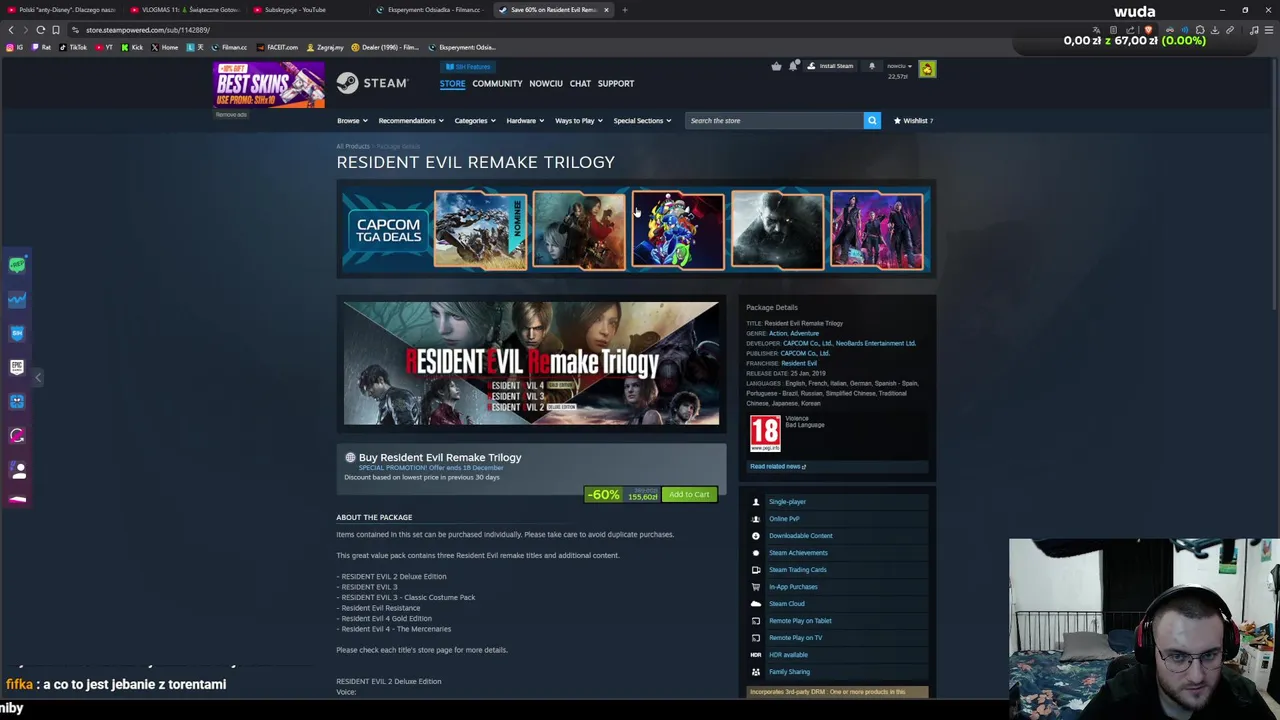
Task: Click the Add to Cart button
Action: (689, 494)
